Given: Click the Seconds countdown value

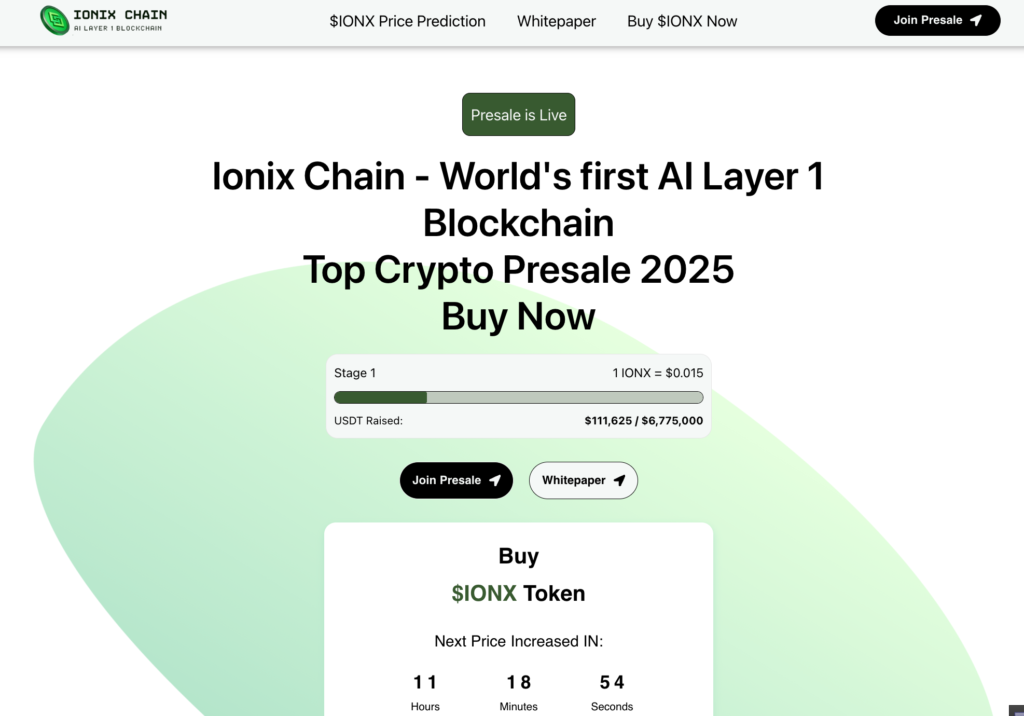Looking at the screenshot, I should tap(612, 682).
